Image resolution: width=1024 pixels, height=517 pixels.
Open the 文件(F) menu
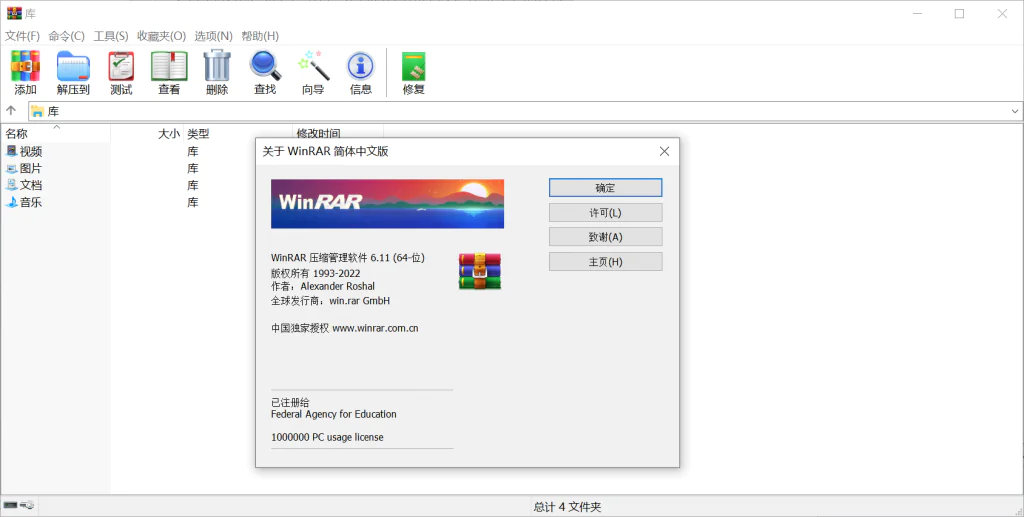click(x=22, y=36)
